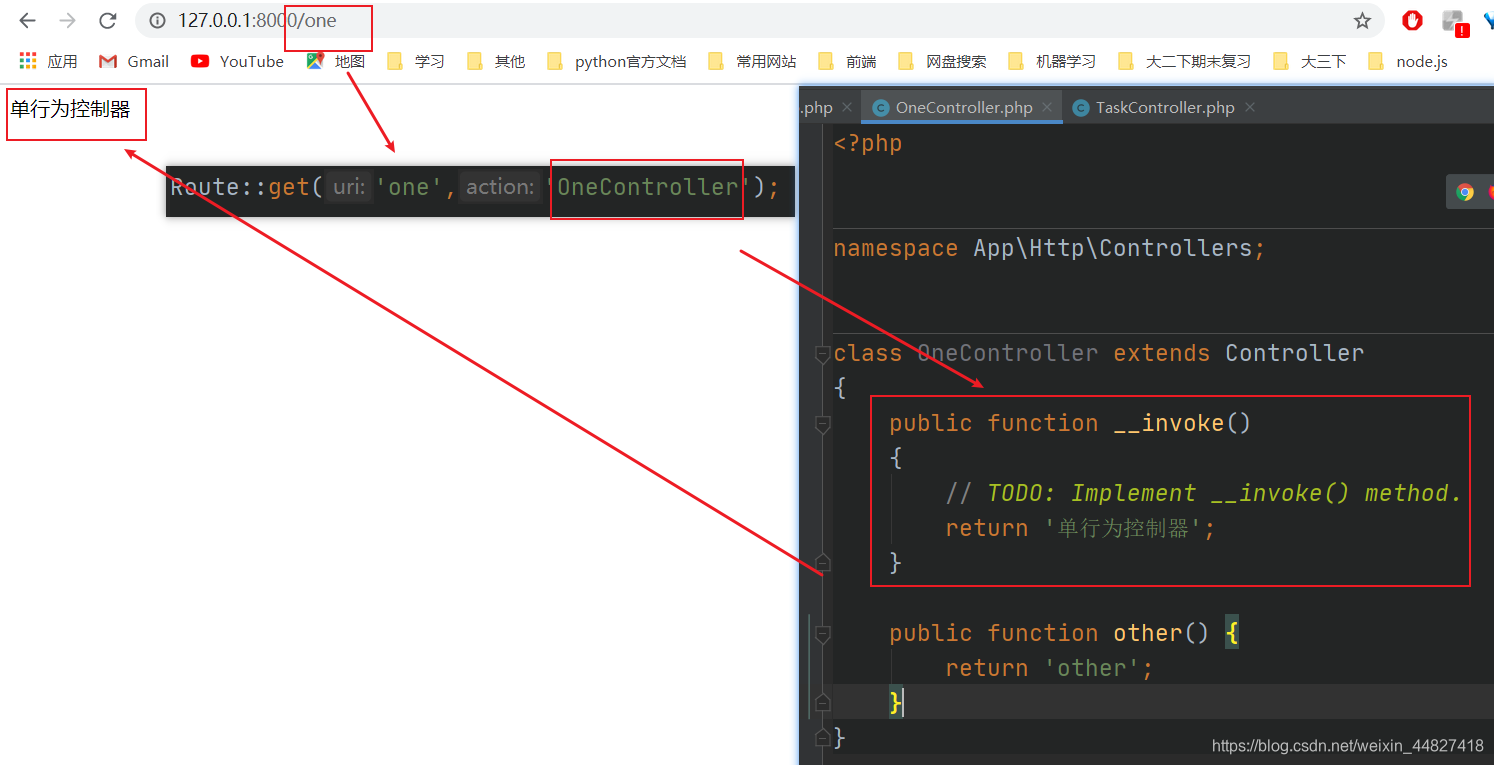This screenshot has width=1494, height=765.
Task: Open the node.js bookmark folder
Action: pos(1408,61)
